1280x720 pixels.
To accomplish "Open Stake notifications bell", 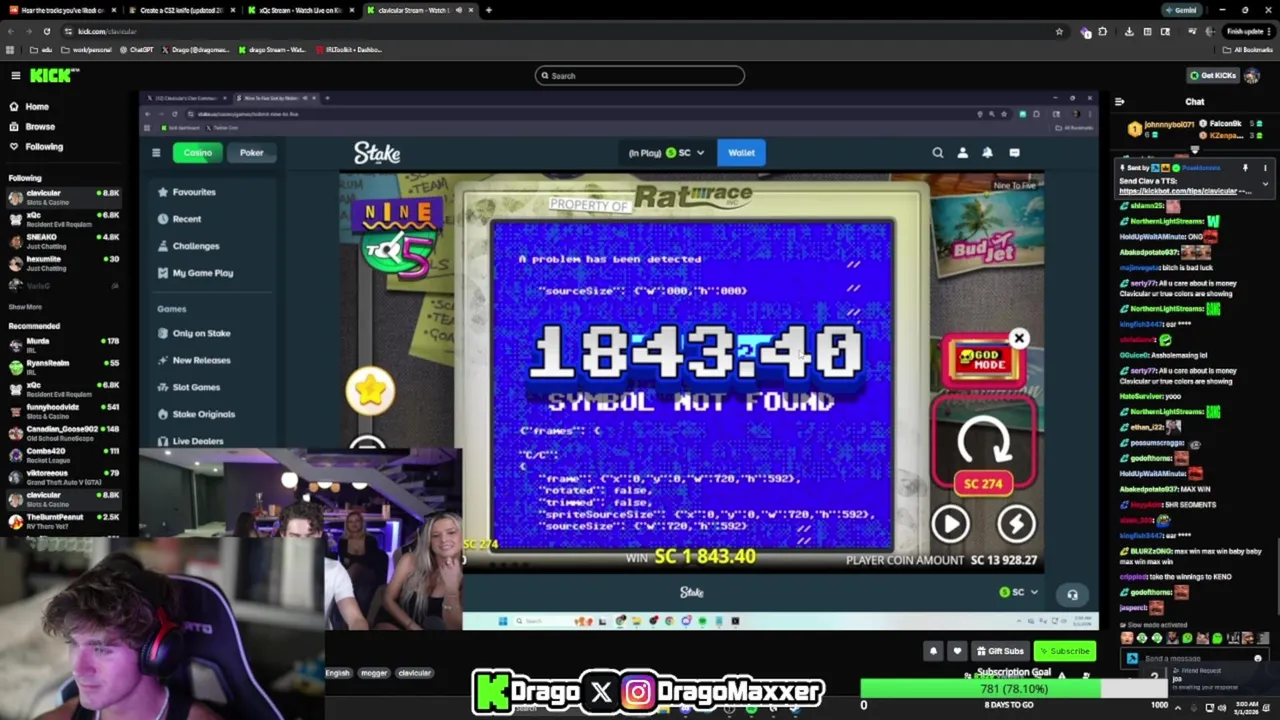I will (x=987, y=153).
